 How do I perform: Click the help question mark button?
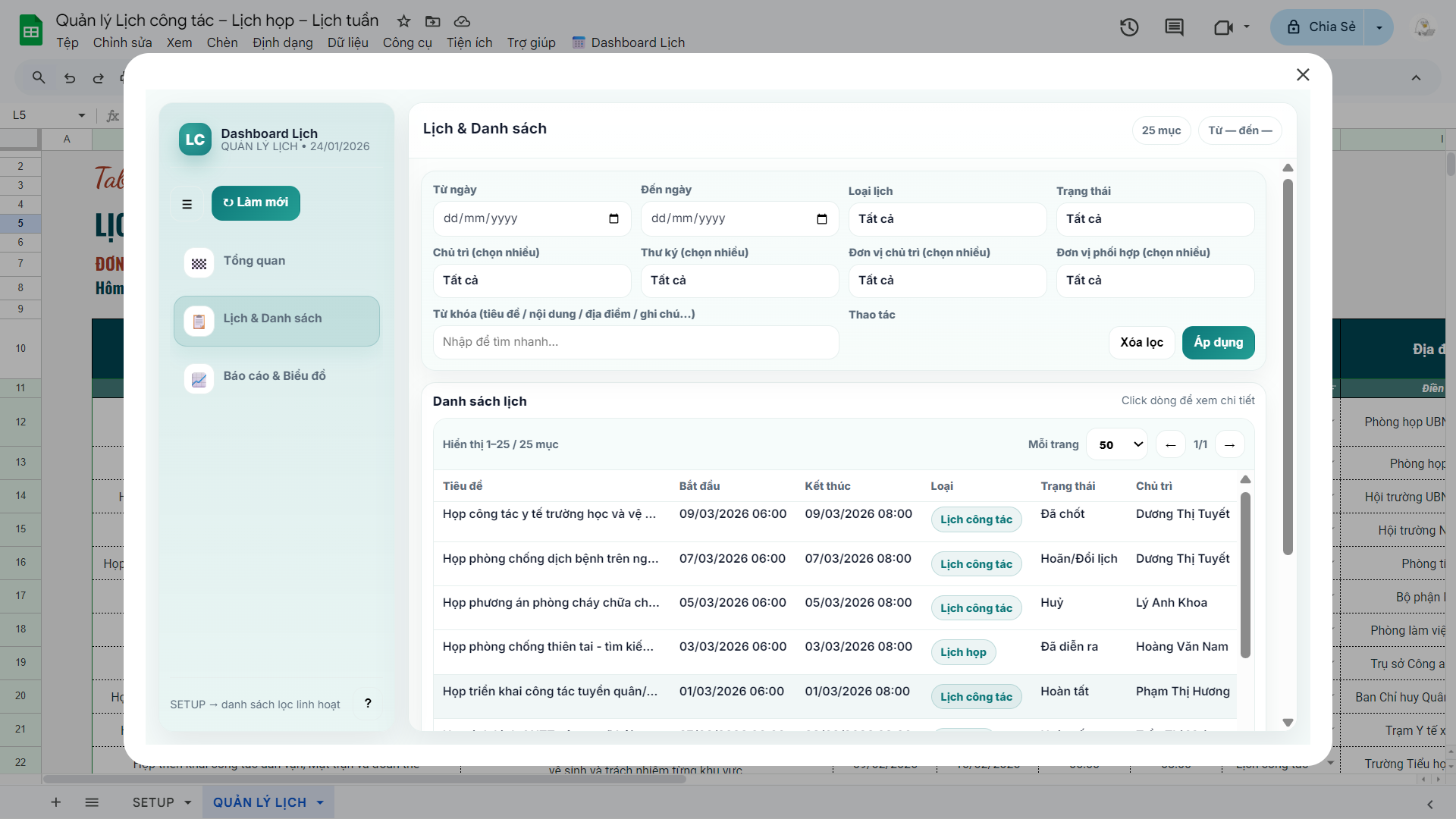368,704
